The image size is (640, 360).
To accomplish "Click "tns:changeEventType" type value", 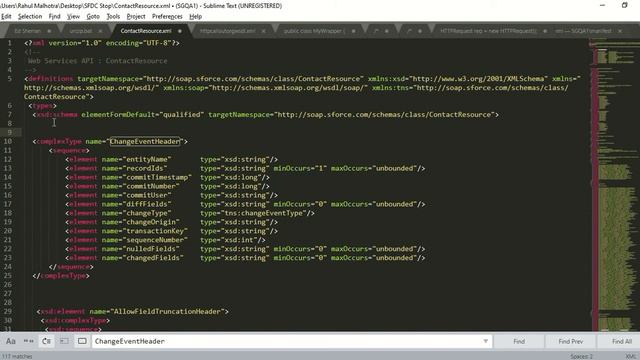I will (263, 213).
